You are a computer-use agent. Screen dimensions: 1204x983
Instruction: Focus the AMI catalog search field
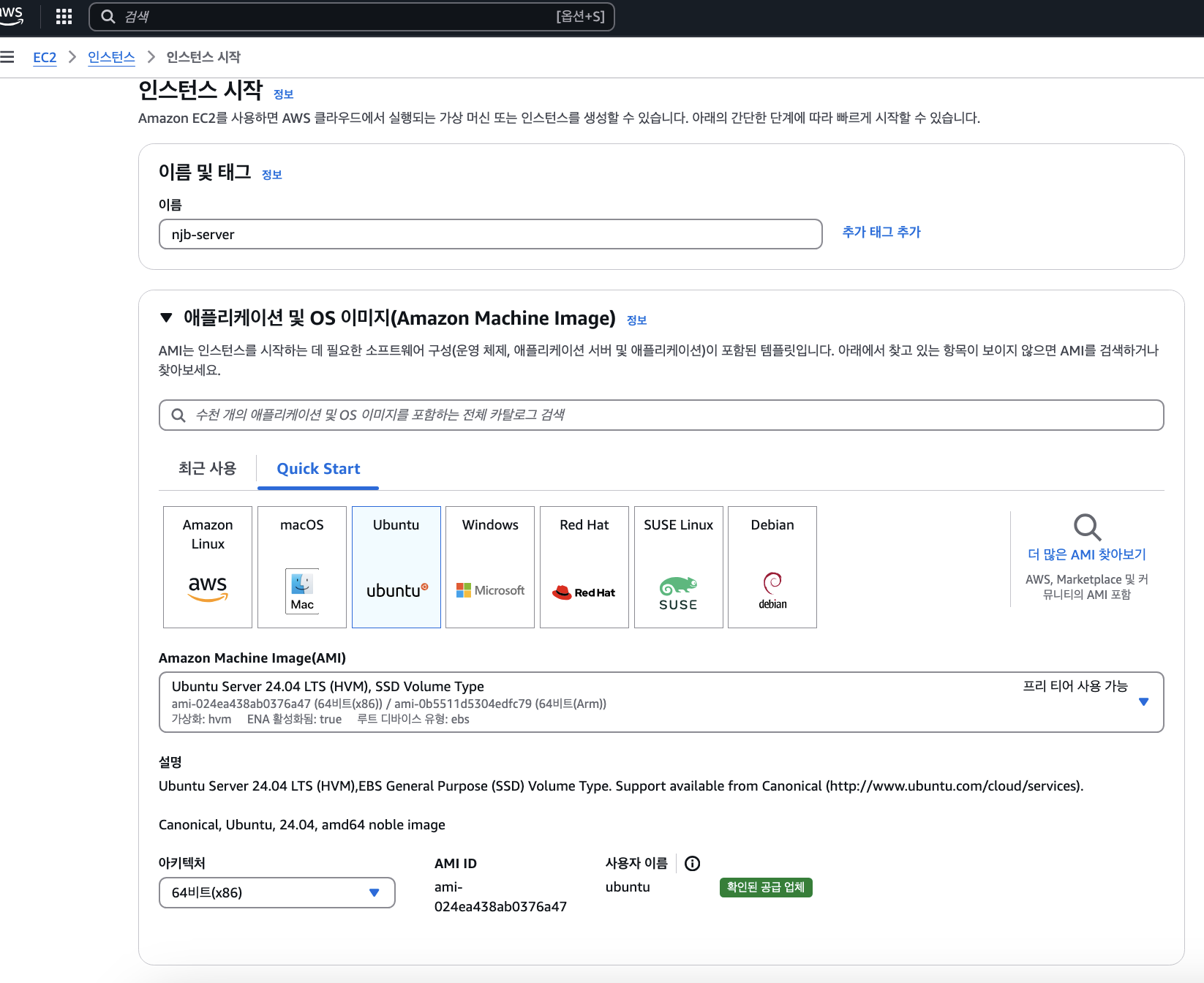[x=661, y=415]
